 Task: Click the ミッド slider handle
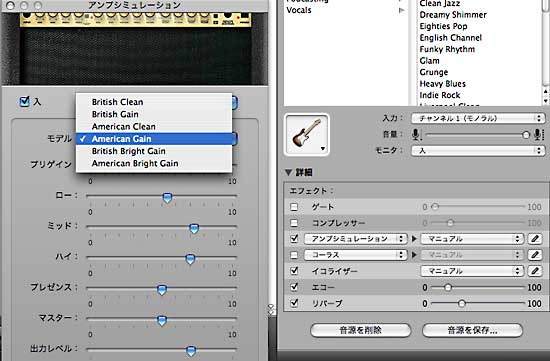[x=194, y=229]
